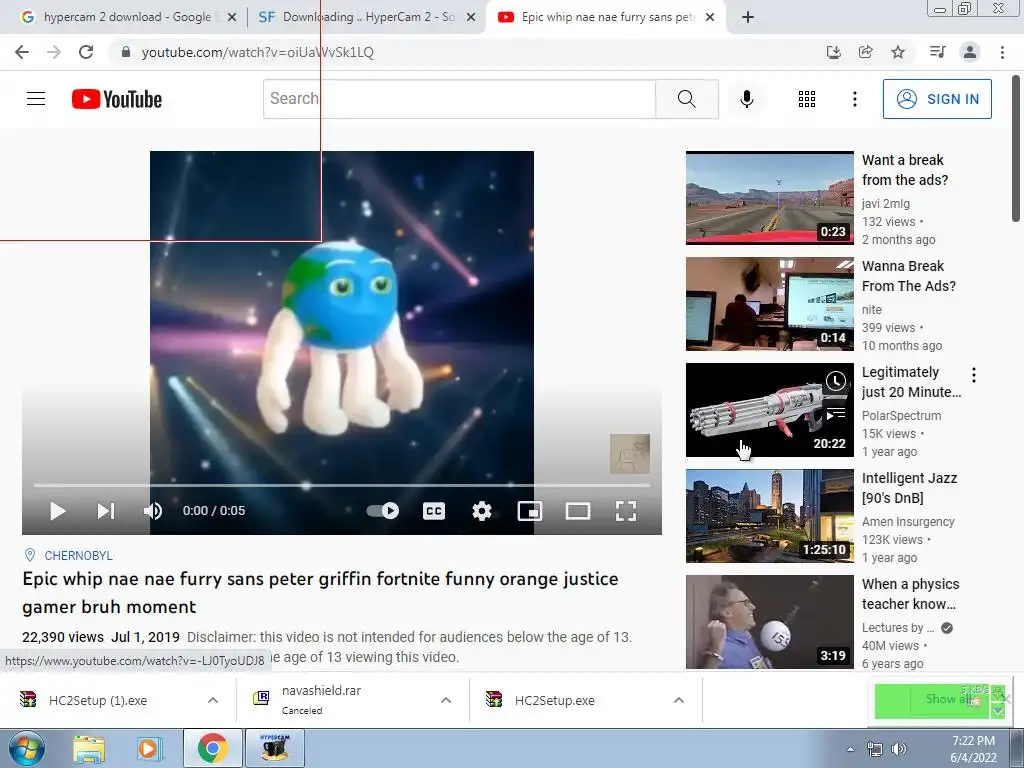Viewport: 1024px width, 768px height.
Task: Open 'Want a break from the ads?' thumbnail
Action: (x=770, y=198)
